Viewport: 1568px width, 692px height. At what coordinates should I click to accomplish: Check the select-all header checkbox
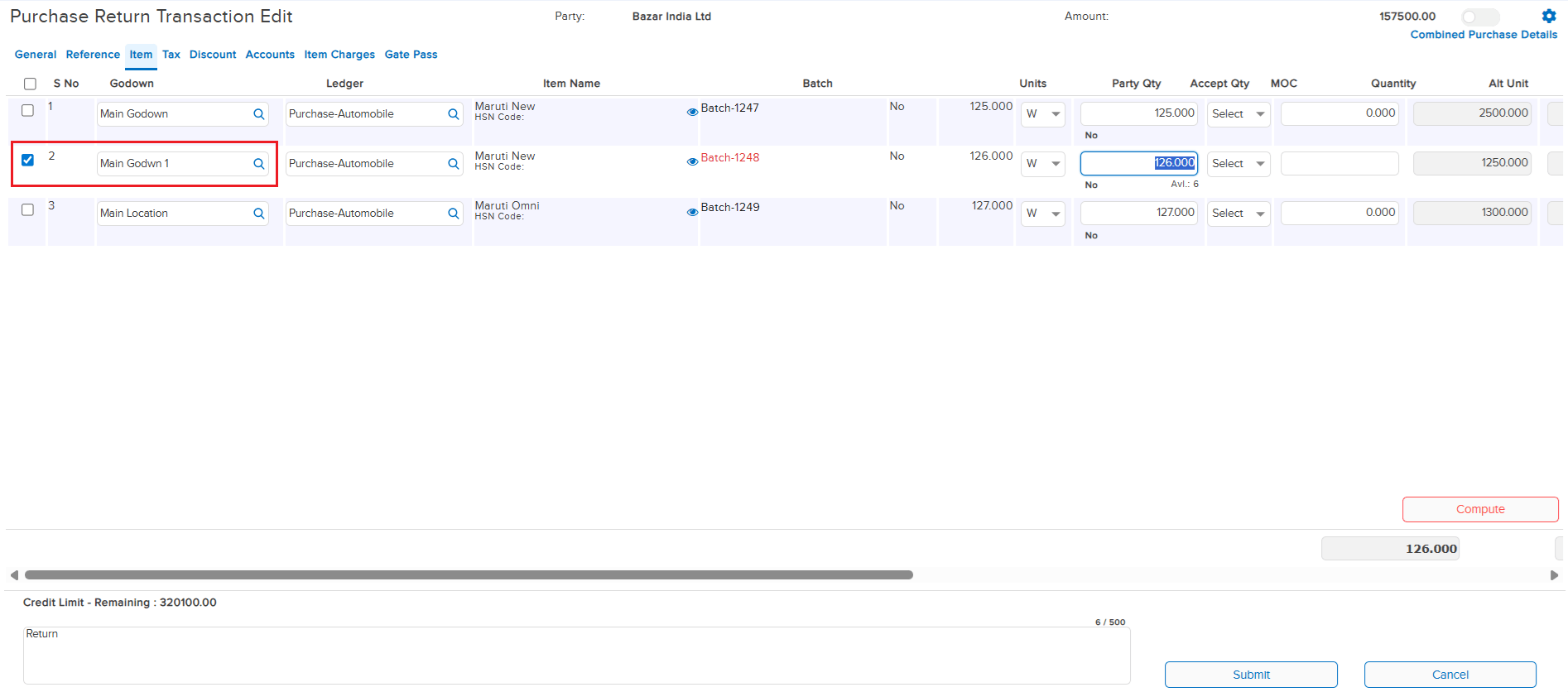30,84
